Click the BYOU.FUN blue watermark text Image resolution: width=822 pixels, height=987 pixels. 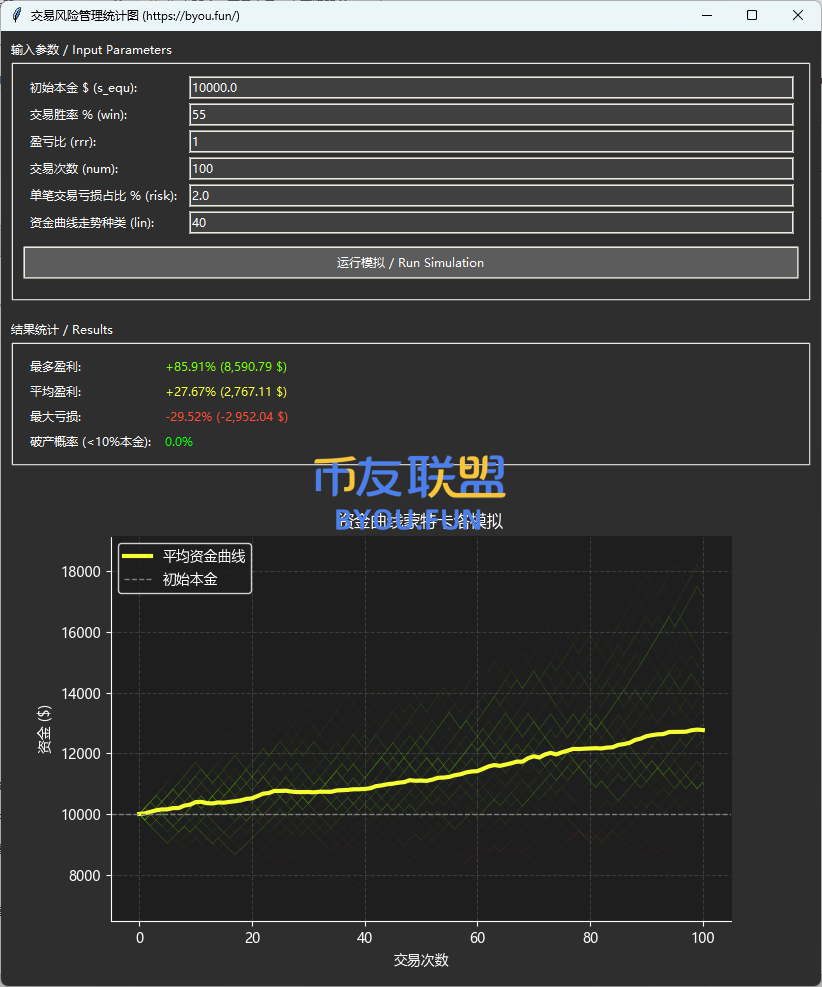pyautogui.click(x=408, y=520)
